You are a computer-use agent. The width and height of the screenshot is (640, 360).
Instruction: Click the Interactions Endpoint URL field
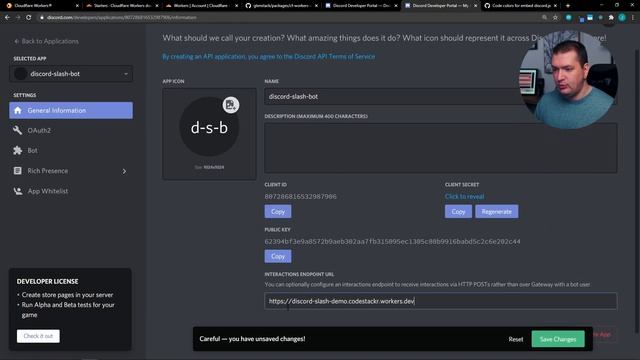pyautogui.click(x=440, y=301)
